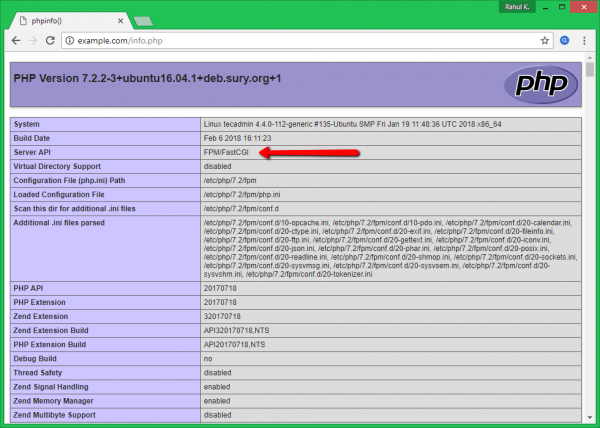
Task: Click the scrollbar down arrow
Action: [591, 419]
